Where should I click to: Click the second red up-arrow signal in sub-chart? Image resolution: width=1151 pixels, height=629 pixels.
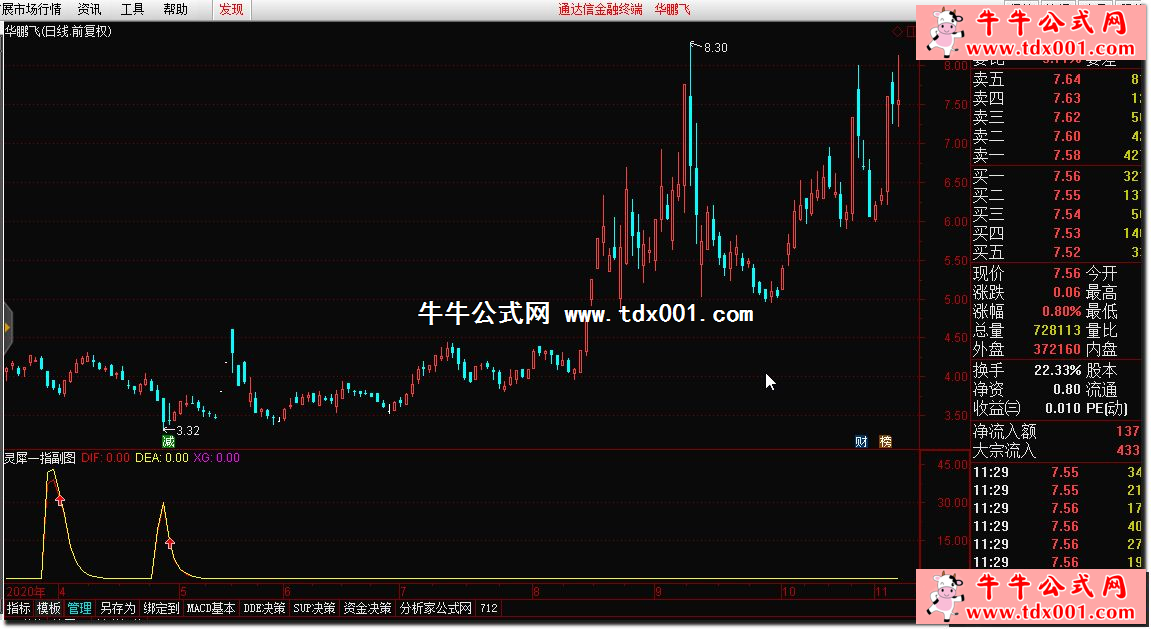170,543
